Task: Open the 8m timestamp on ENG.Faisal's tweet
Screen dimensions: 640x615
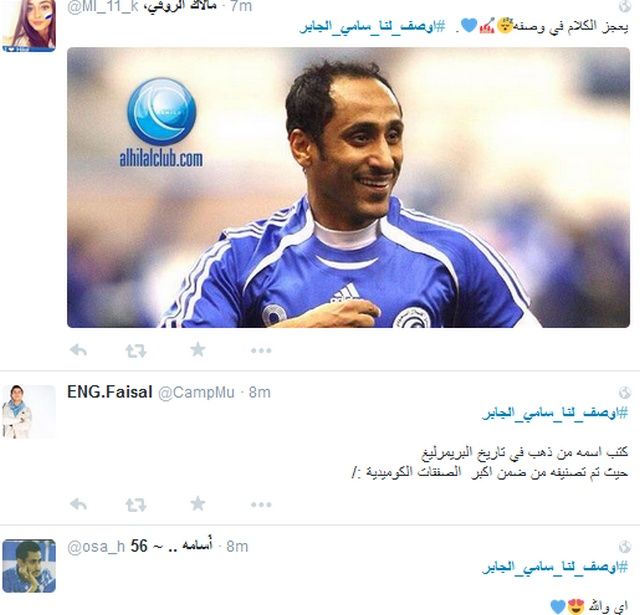Action: tap(260, 393)
